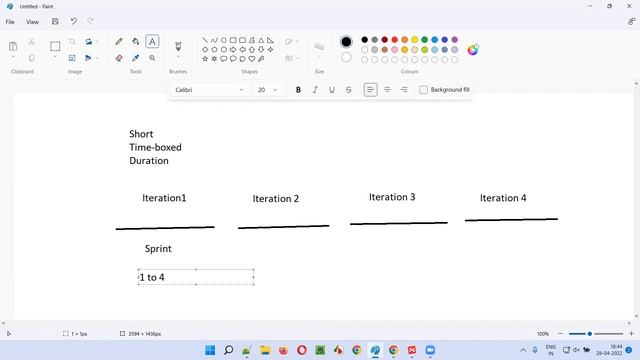Click the 'Time-boxed' text on canvas
This screenshot has height=360, width=640.
pyautogui.click(x=155, y=147)
